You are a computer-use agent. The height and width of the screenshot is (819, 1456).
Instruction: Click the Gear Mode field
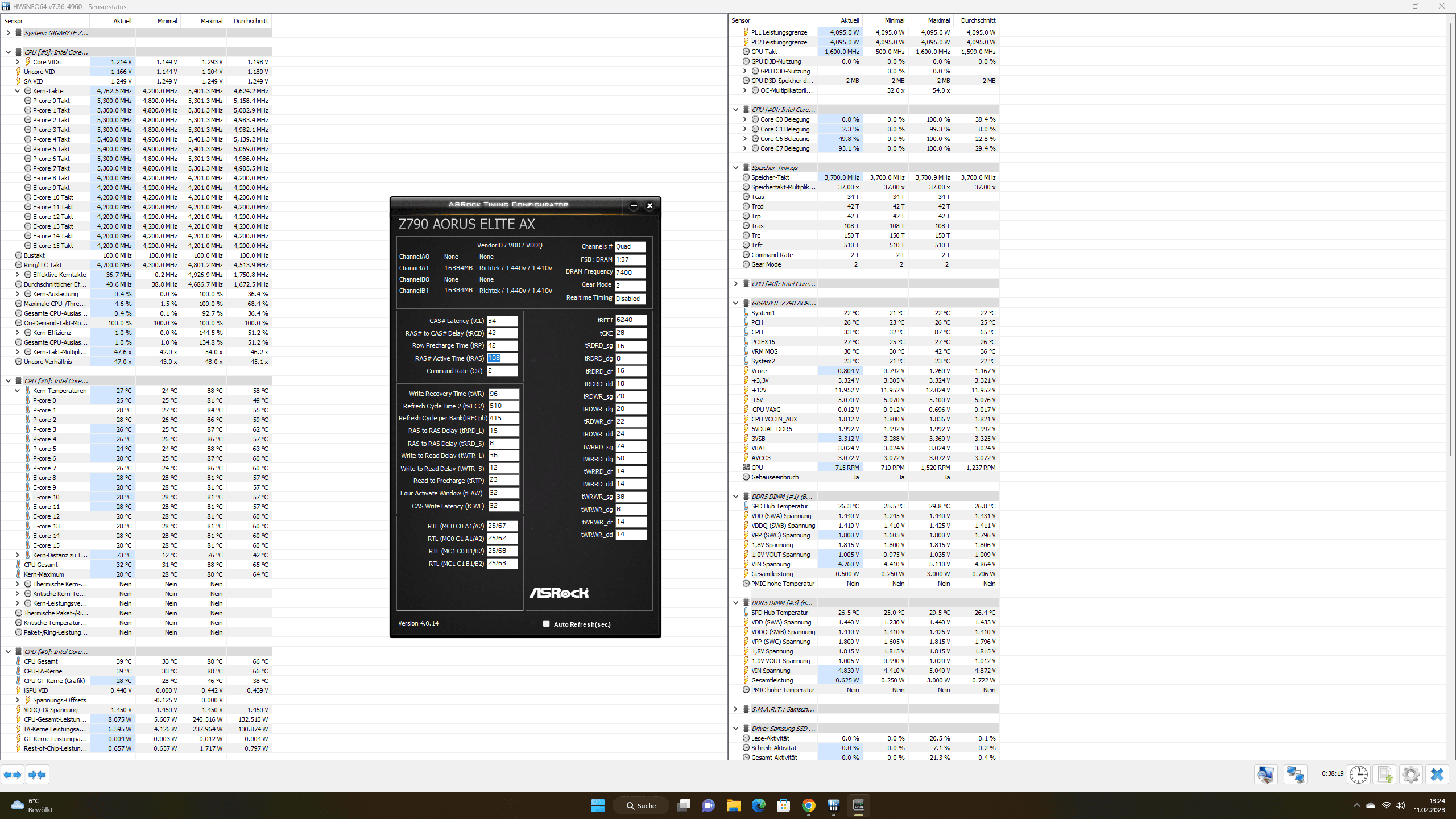tap(630, 286)
